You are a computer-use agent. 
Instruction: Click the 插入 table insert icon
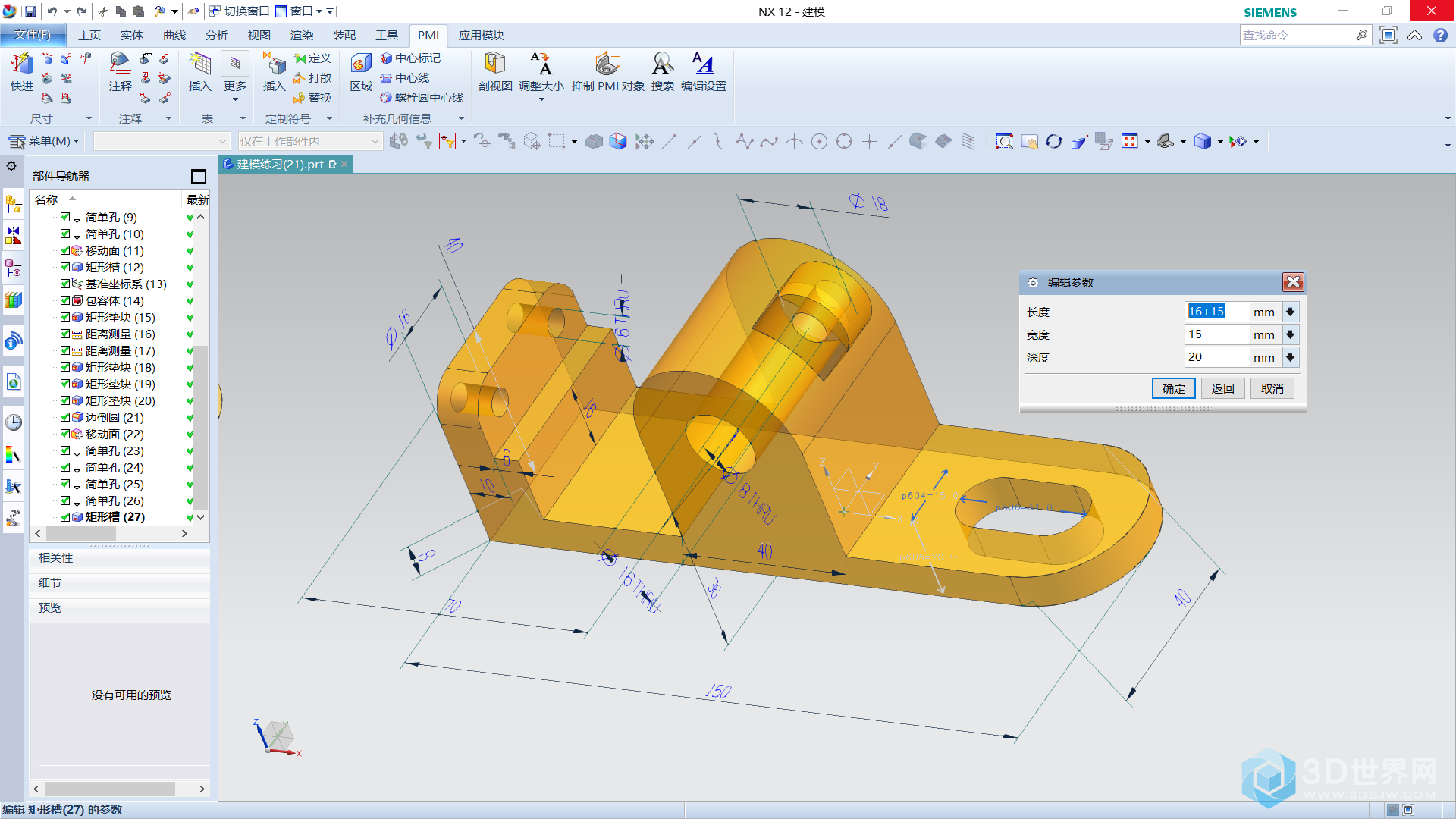click(199, 71)
